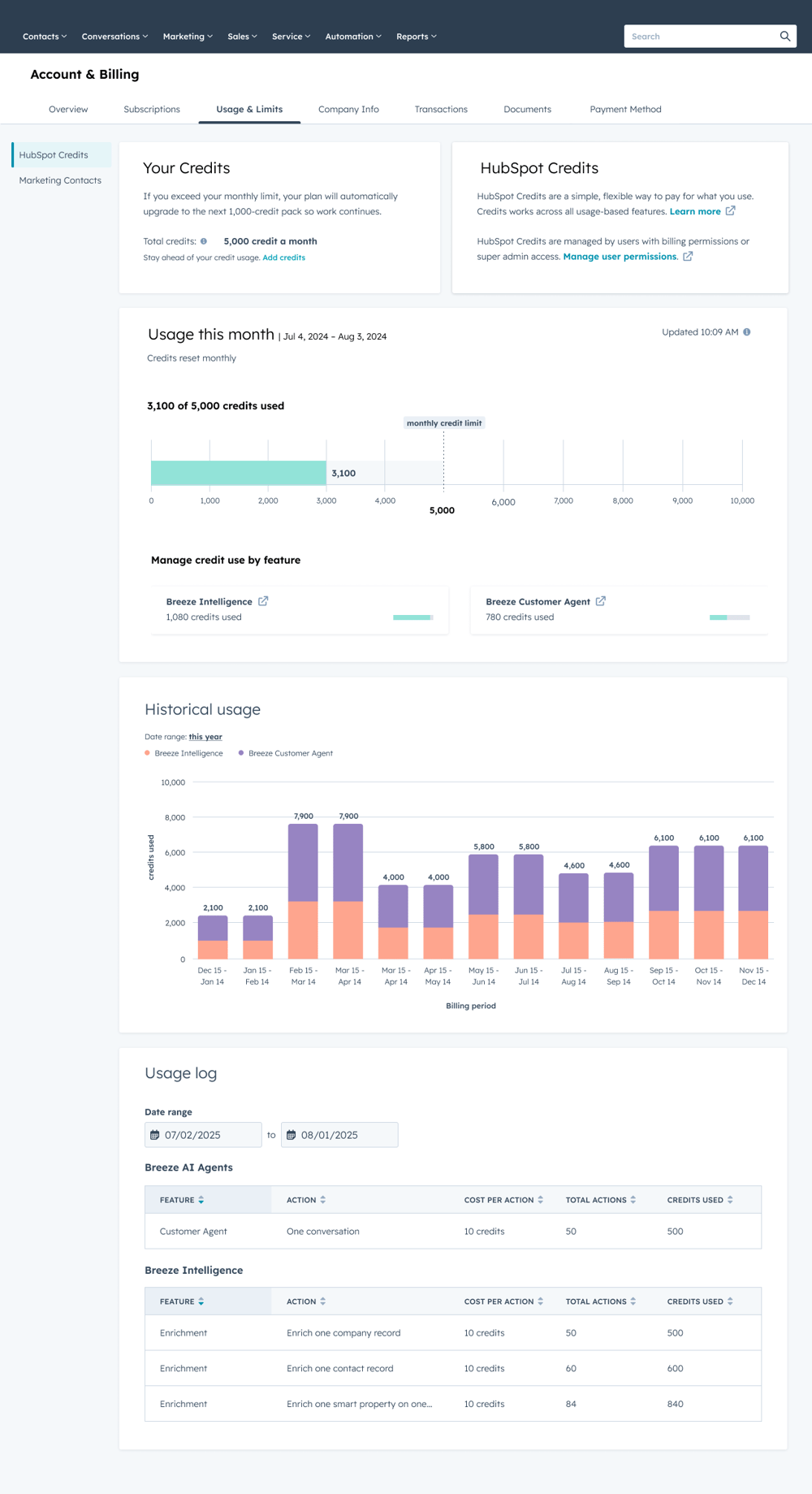Viewport: 812px width, 1494px height.
Task: Expand the Contacts menu
Action: 45,37
